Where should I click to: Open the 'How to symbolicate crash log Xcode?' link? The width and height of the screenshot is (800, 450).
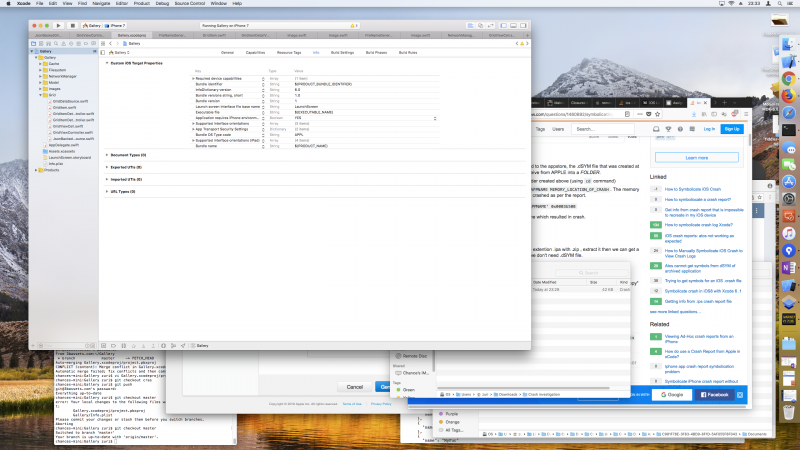click(x=699, y=226)
